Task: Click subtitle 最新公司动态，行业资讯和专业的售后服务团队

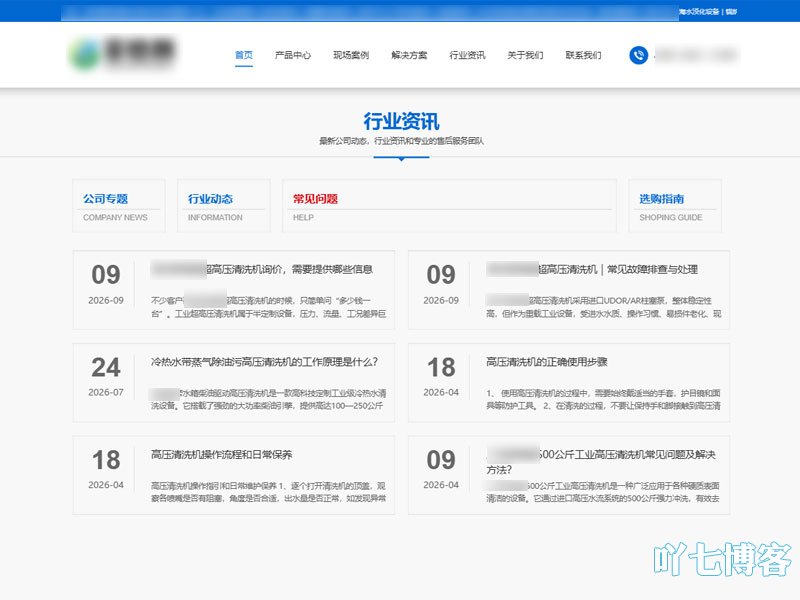Action: 401,141
